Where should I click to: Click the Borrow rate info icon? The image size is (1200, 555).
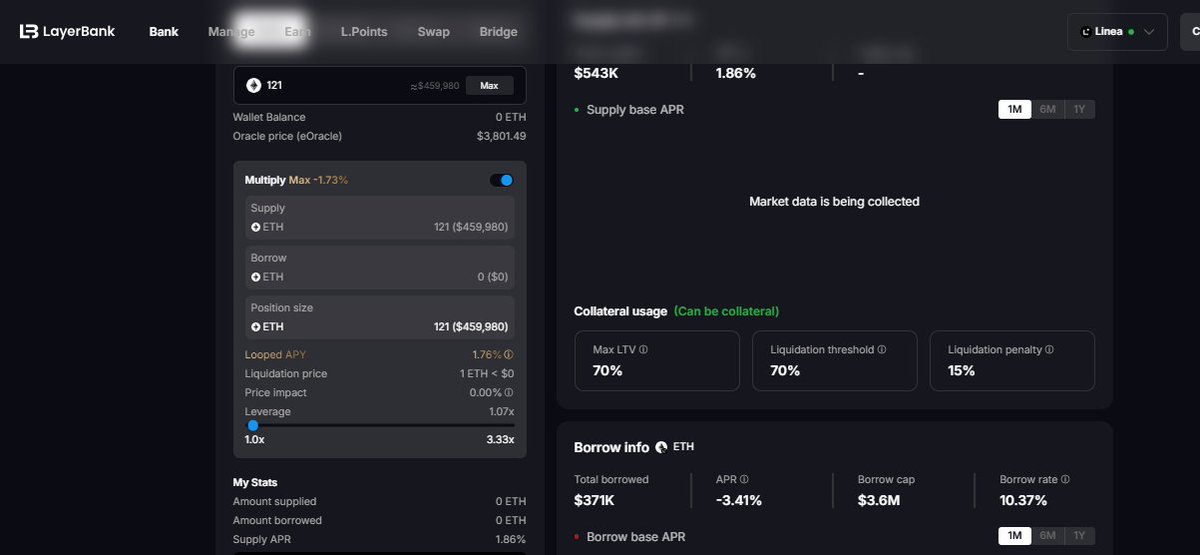tap(1065, 480)
